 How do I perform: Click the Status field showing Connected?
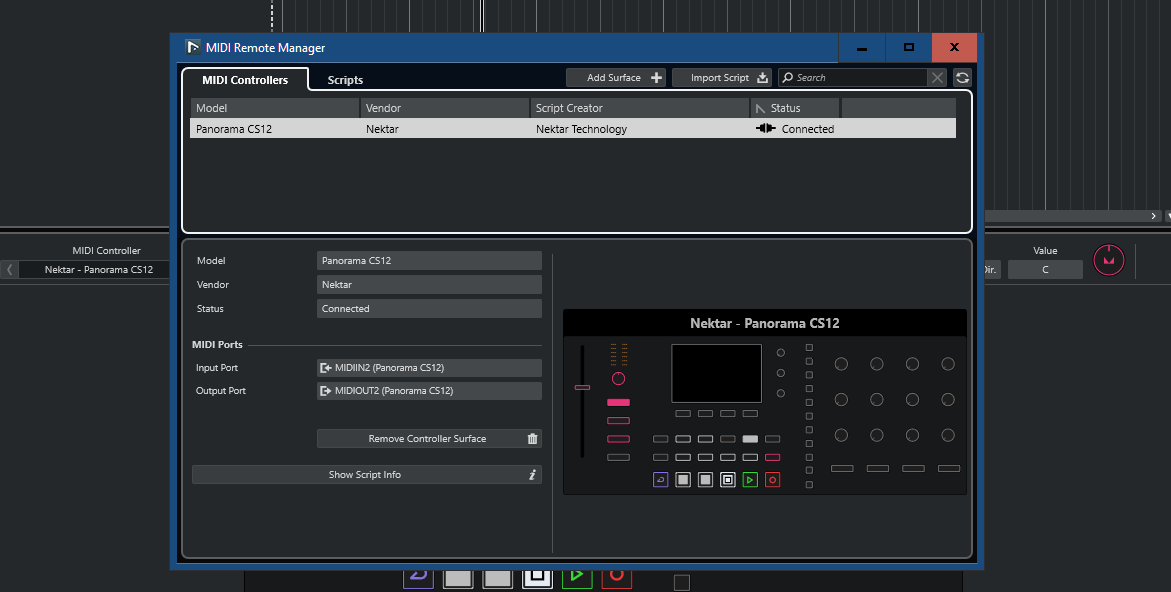pyautogui.click(x=429, y=308)
